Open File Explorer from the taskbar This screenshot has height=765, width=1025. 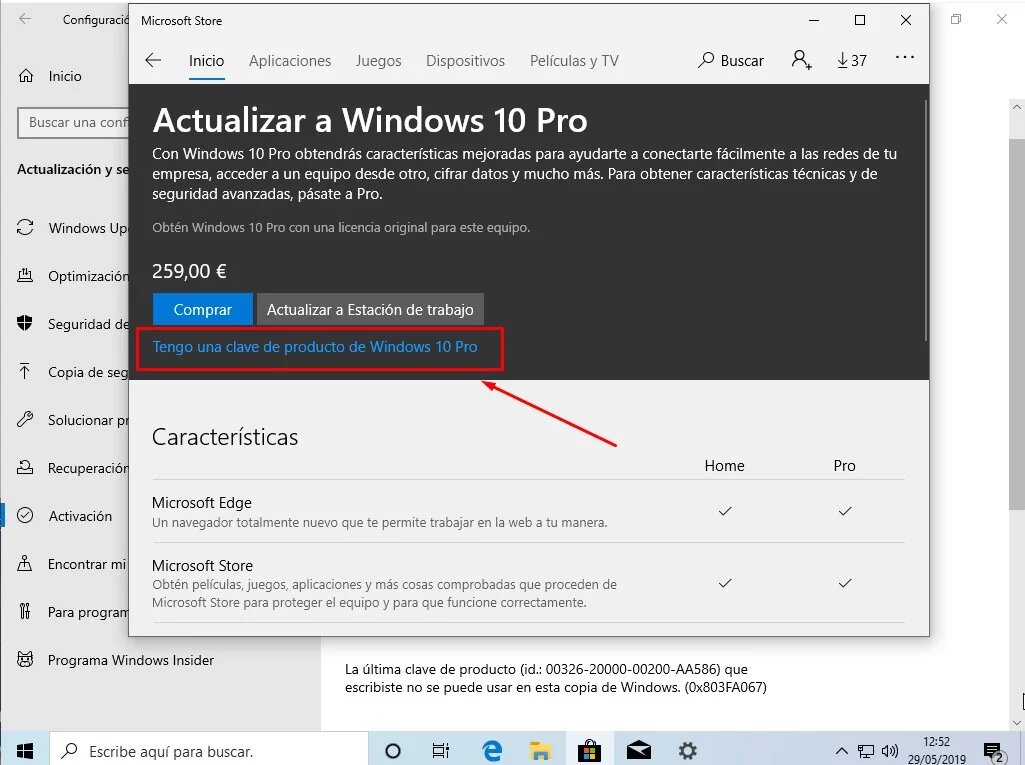tap(541, 751)
